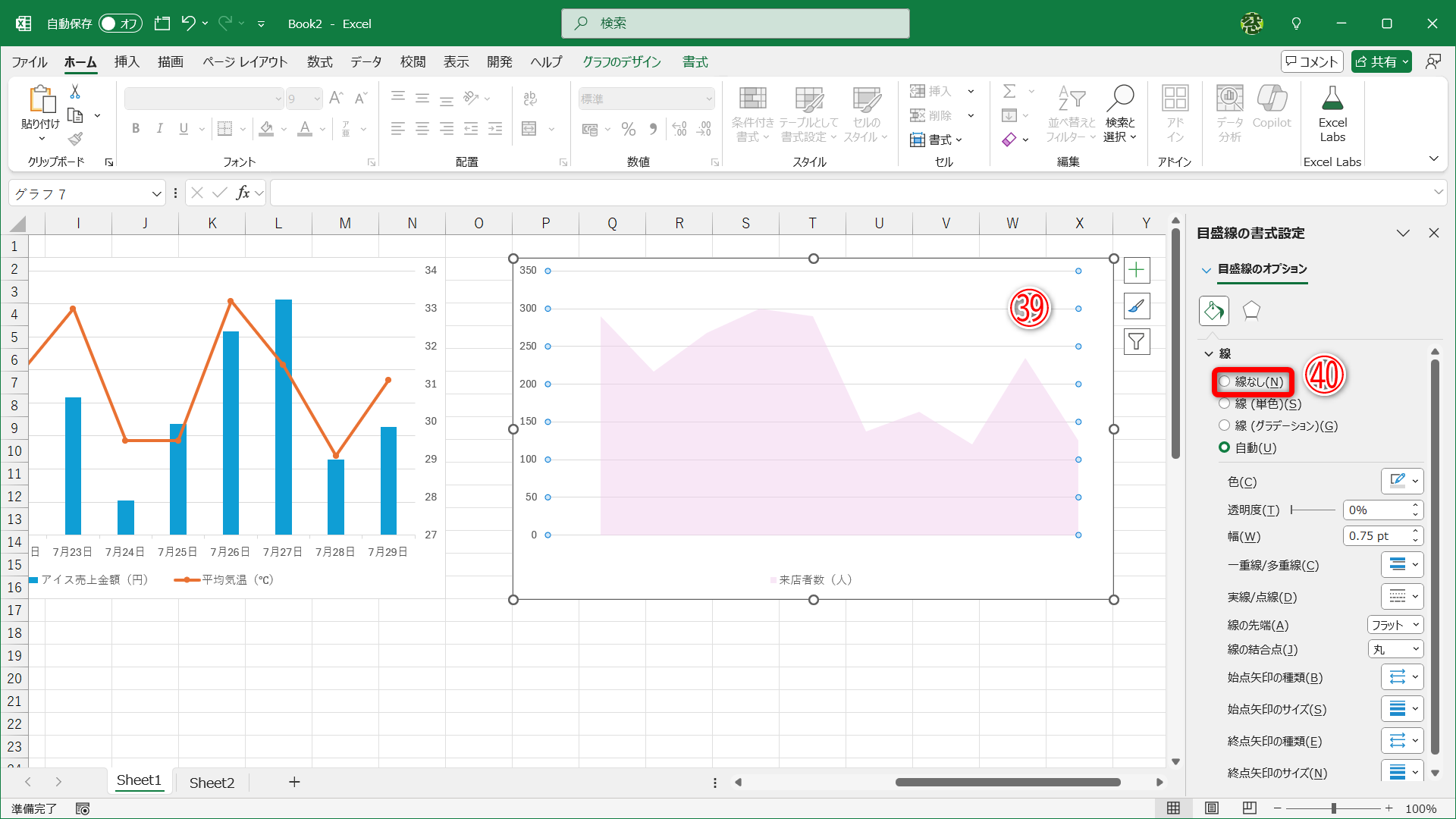Open the グラフのデザイン ribbon tab

pos(621,62)
